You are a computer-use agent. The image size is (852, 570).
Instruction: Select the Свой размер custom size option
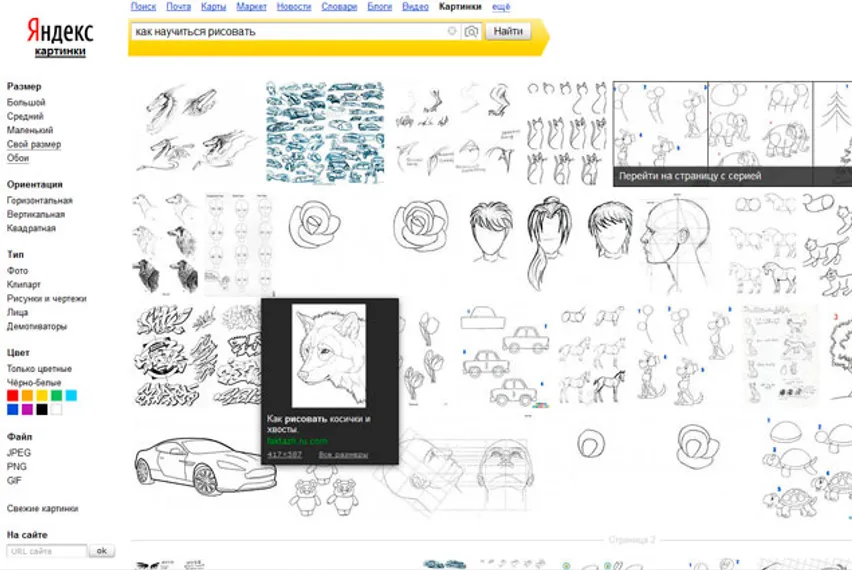[x=34, y=145]
